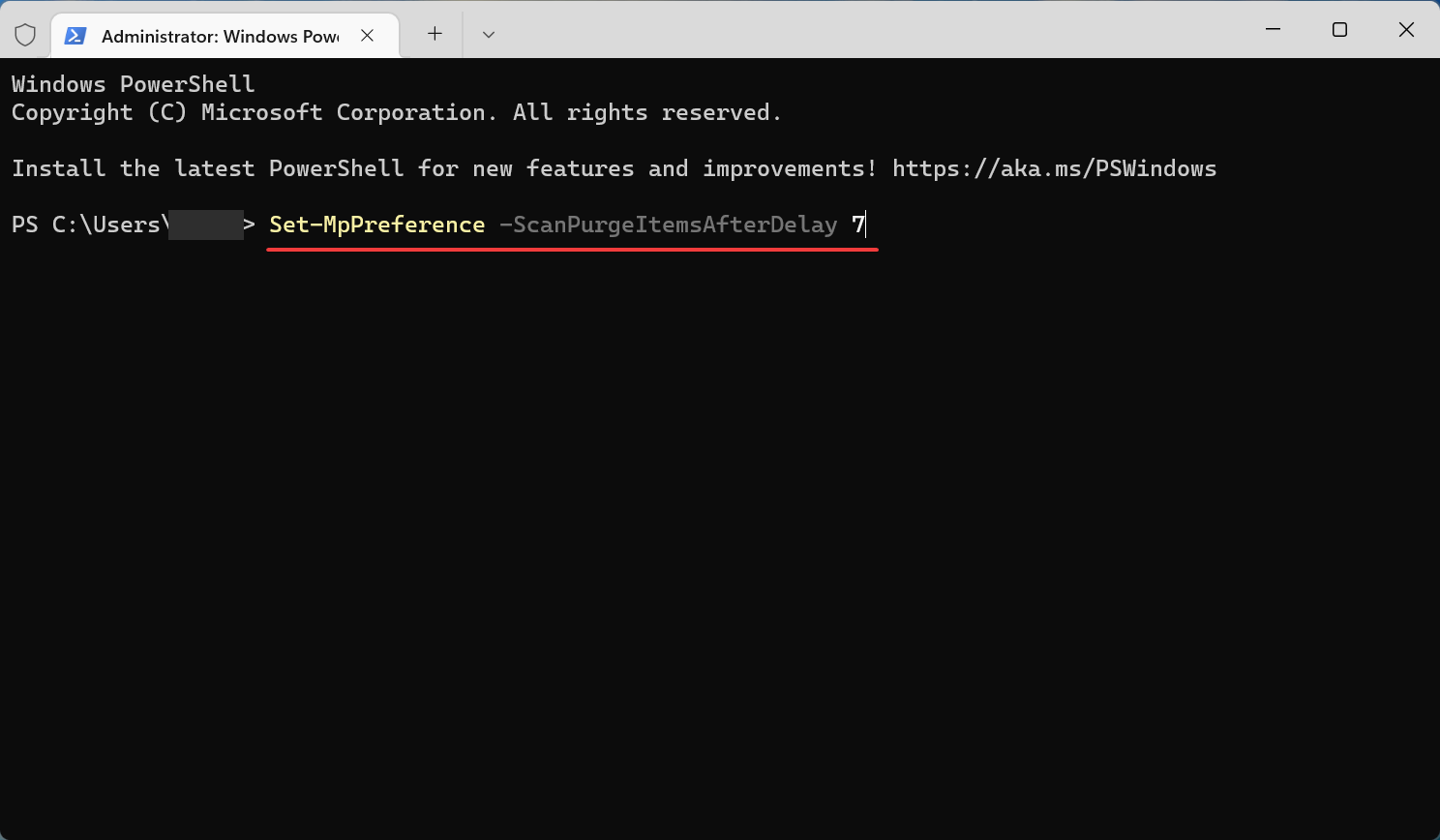Click the "Install the latest PowerShell" message
Screen dimensions: 1440x840
point(444,168)
